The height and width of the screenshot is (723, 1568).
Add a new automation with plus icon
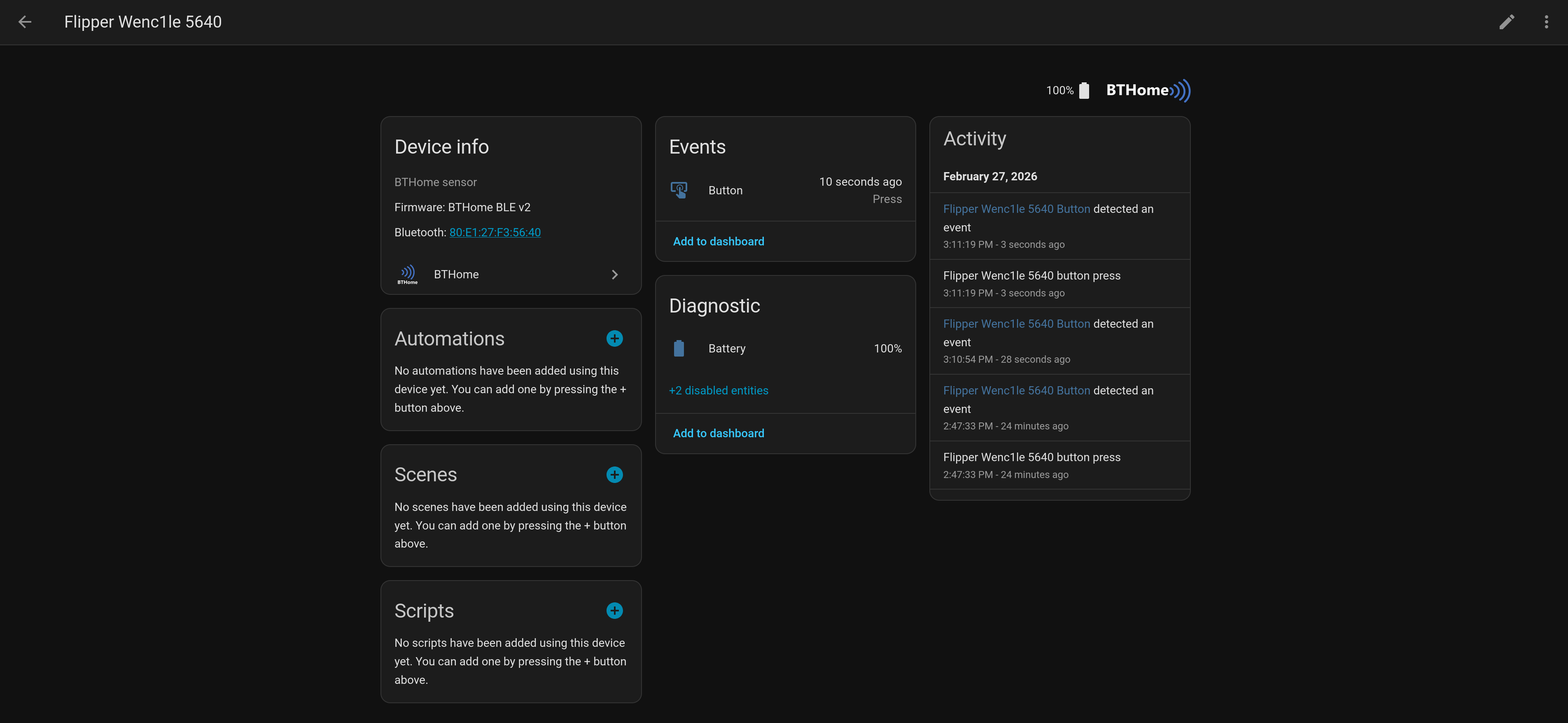coord(614,338)
